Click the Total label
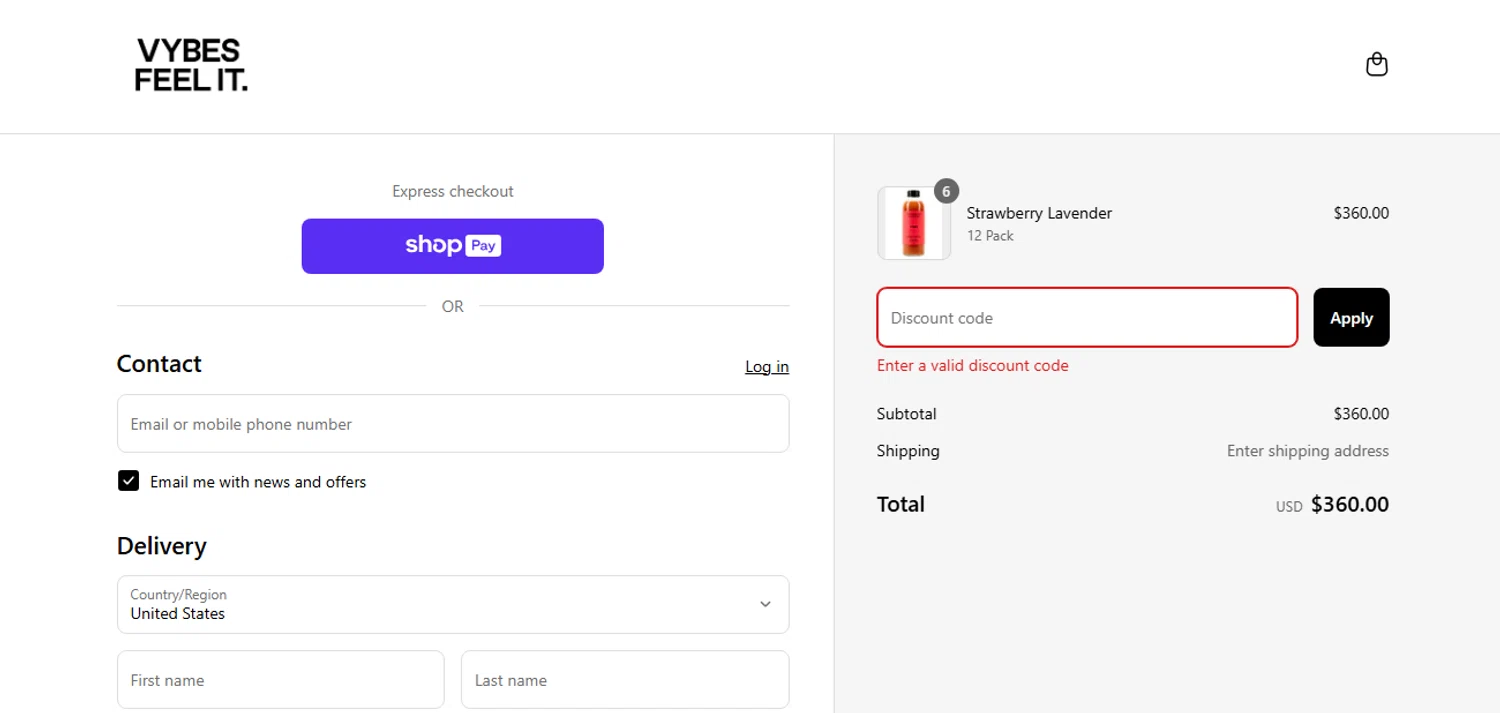Viewport: 1500px width, 713px height. 900,504
